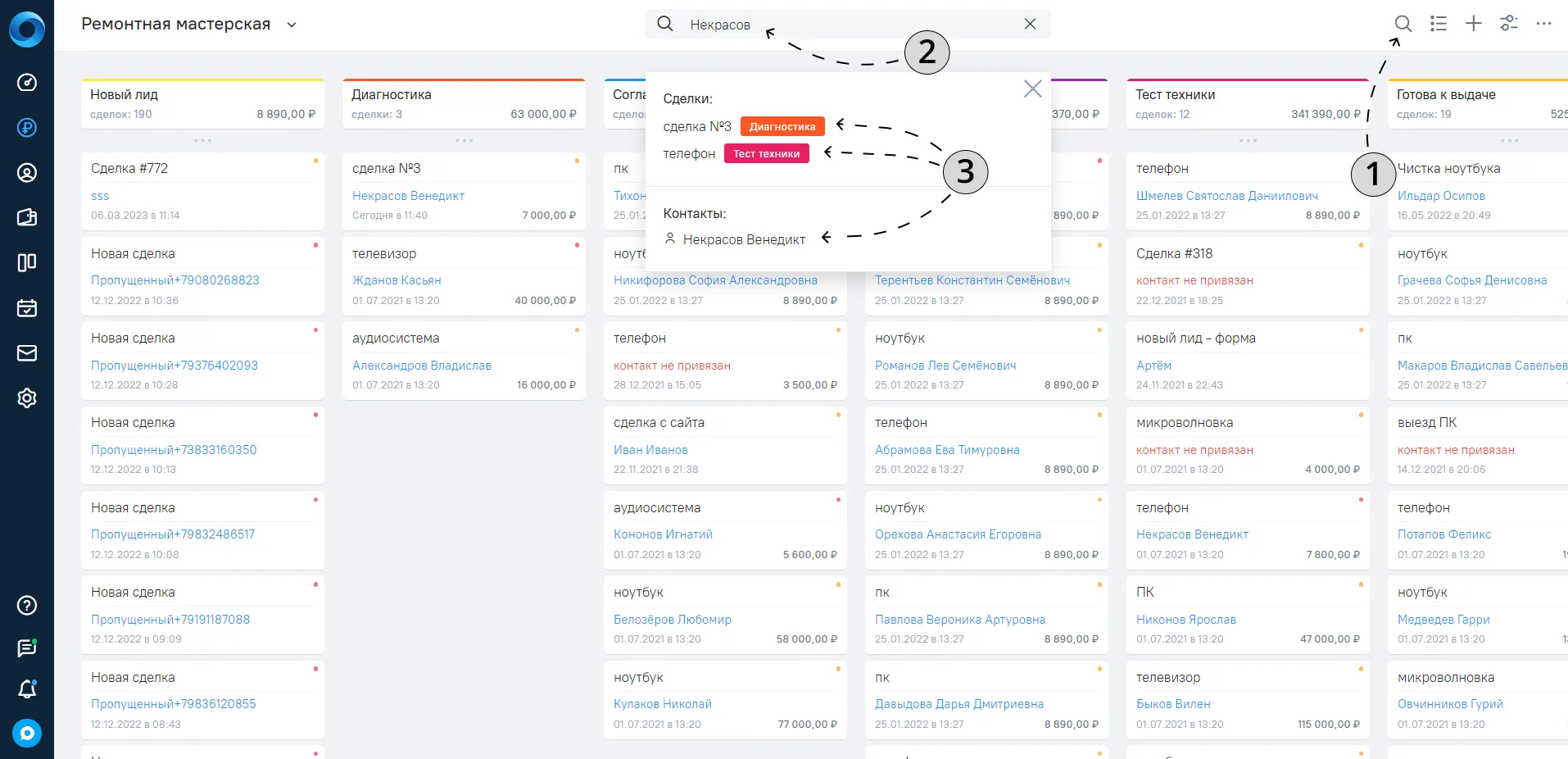Image resolution: width=1568 pixels, height=759 pixels.
Task: Open the settings gear in the sidebar
Action: [x=27, y=398]
